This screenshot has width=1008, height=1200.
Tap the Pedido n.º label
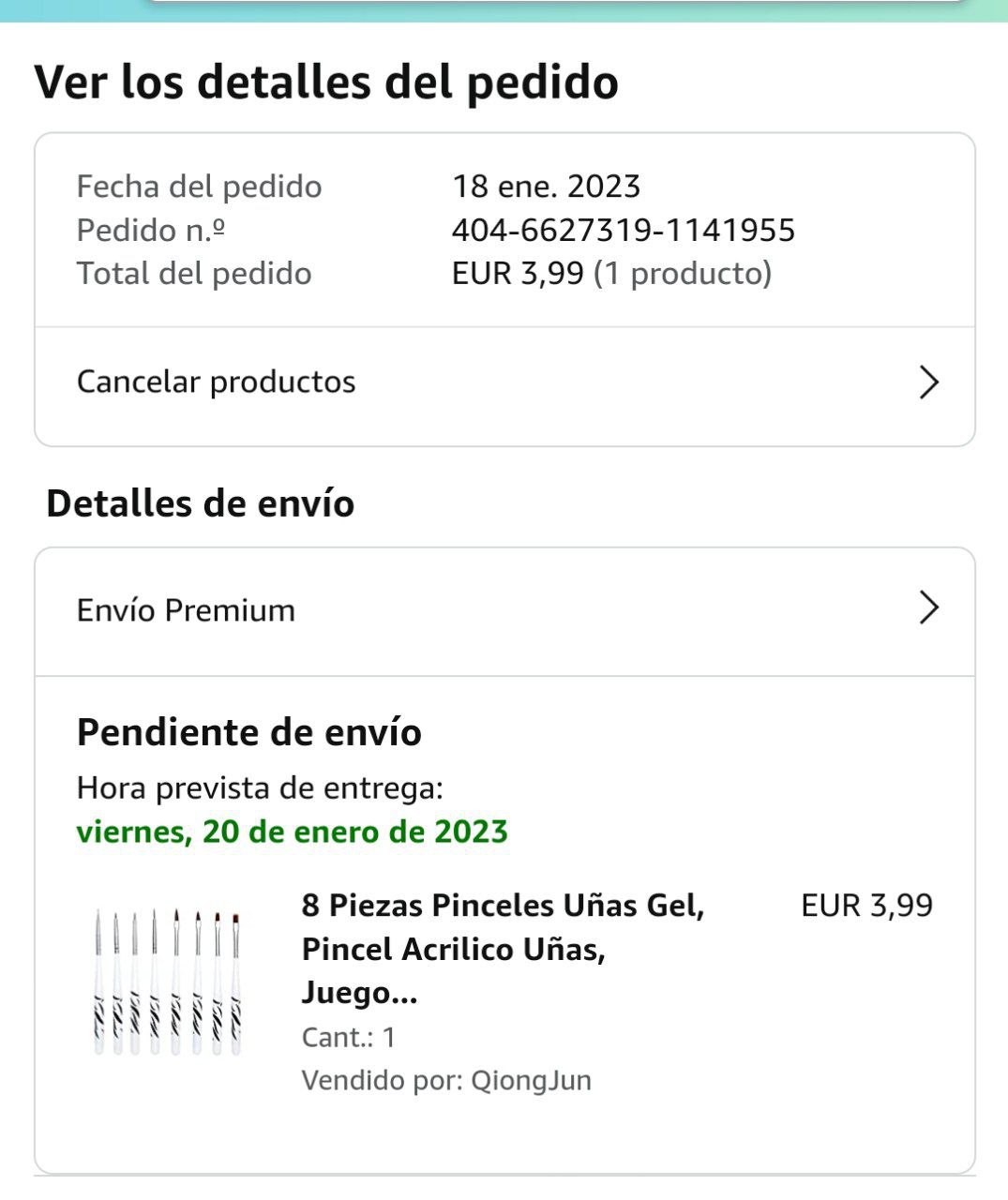(151, 230)
